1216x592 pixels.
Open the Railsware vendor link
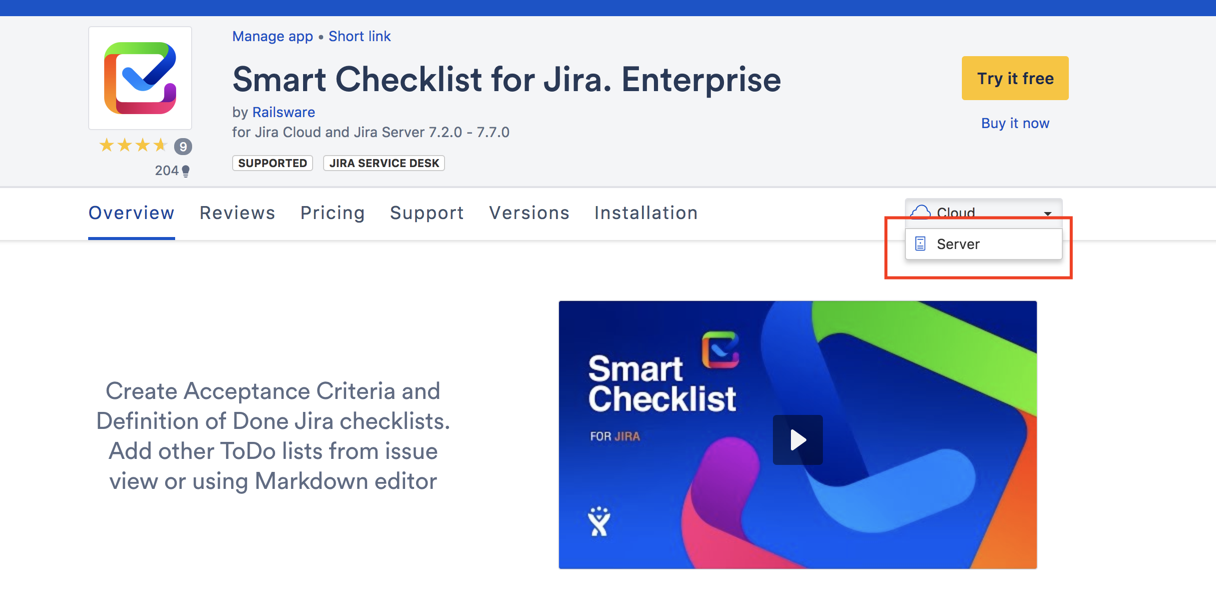click(283, 112)
